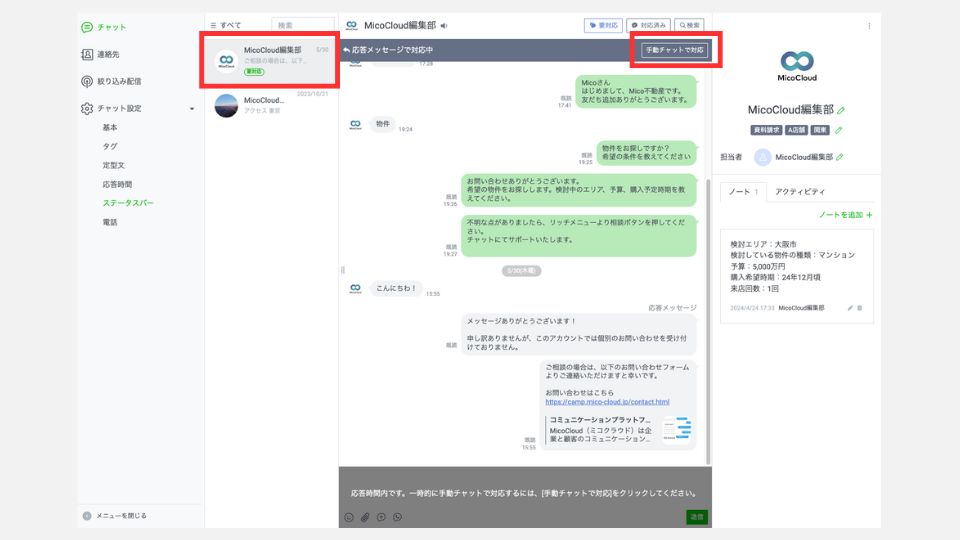Switch to the ノート tab
The image size is (960, 540).
click(743, 192)
